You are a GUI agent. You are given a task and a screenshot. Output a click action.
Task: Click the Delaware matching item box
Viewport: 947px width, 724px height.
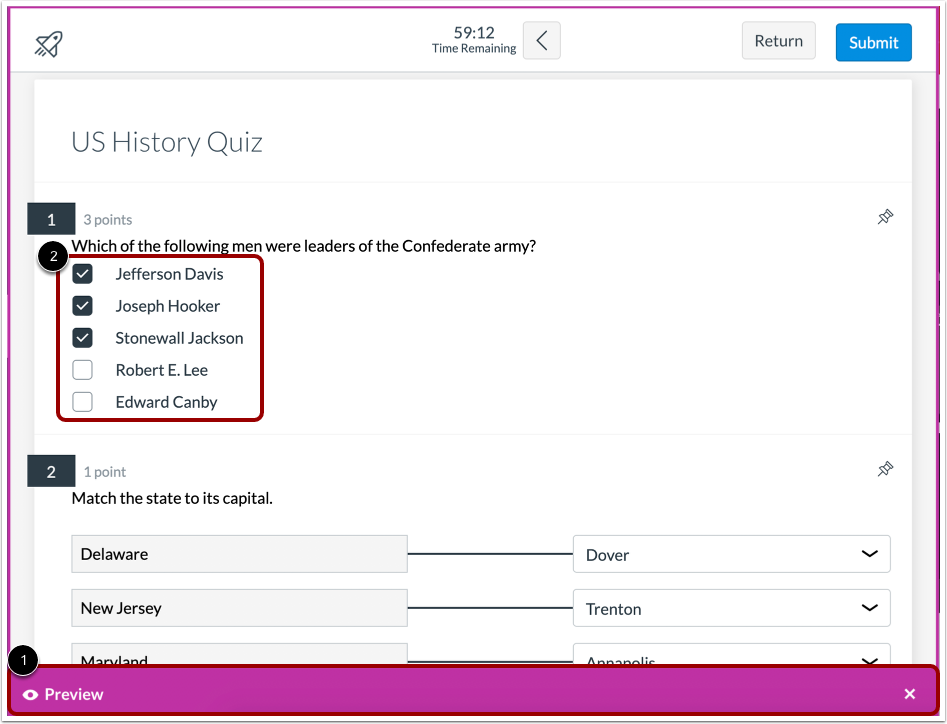tap(238, 553)
